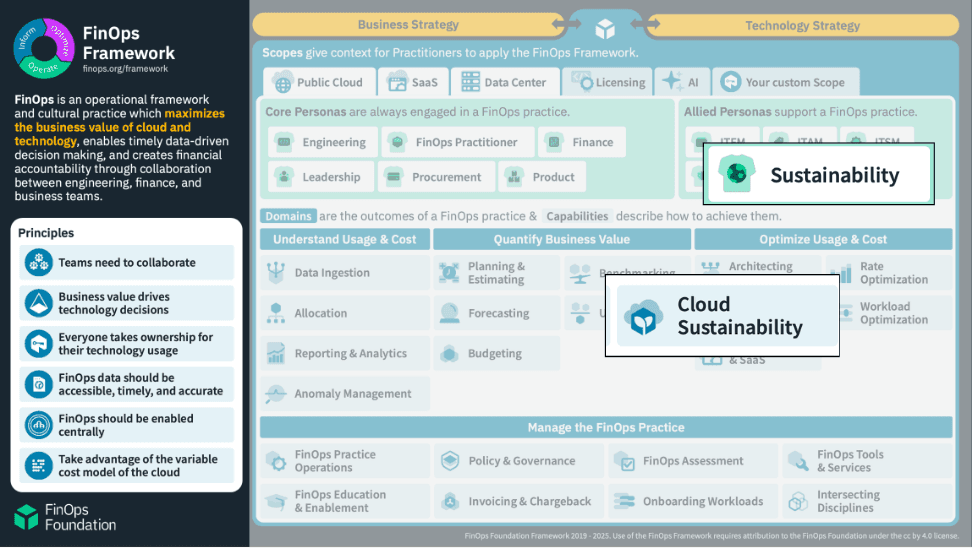
Task: Open the Architecting capability
Action: point(759,265)
